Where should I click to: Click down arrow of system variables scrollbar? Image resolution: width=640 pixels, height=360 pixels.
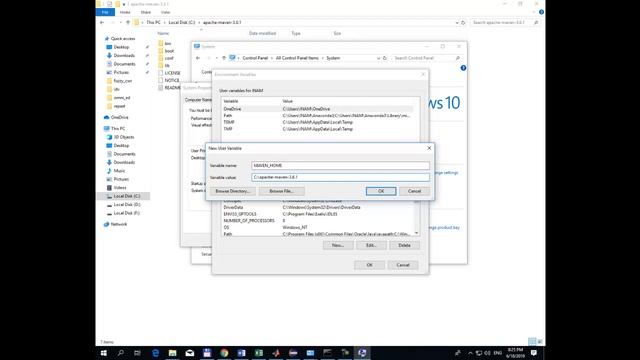(416, 233)
